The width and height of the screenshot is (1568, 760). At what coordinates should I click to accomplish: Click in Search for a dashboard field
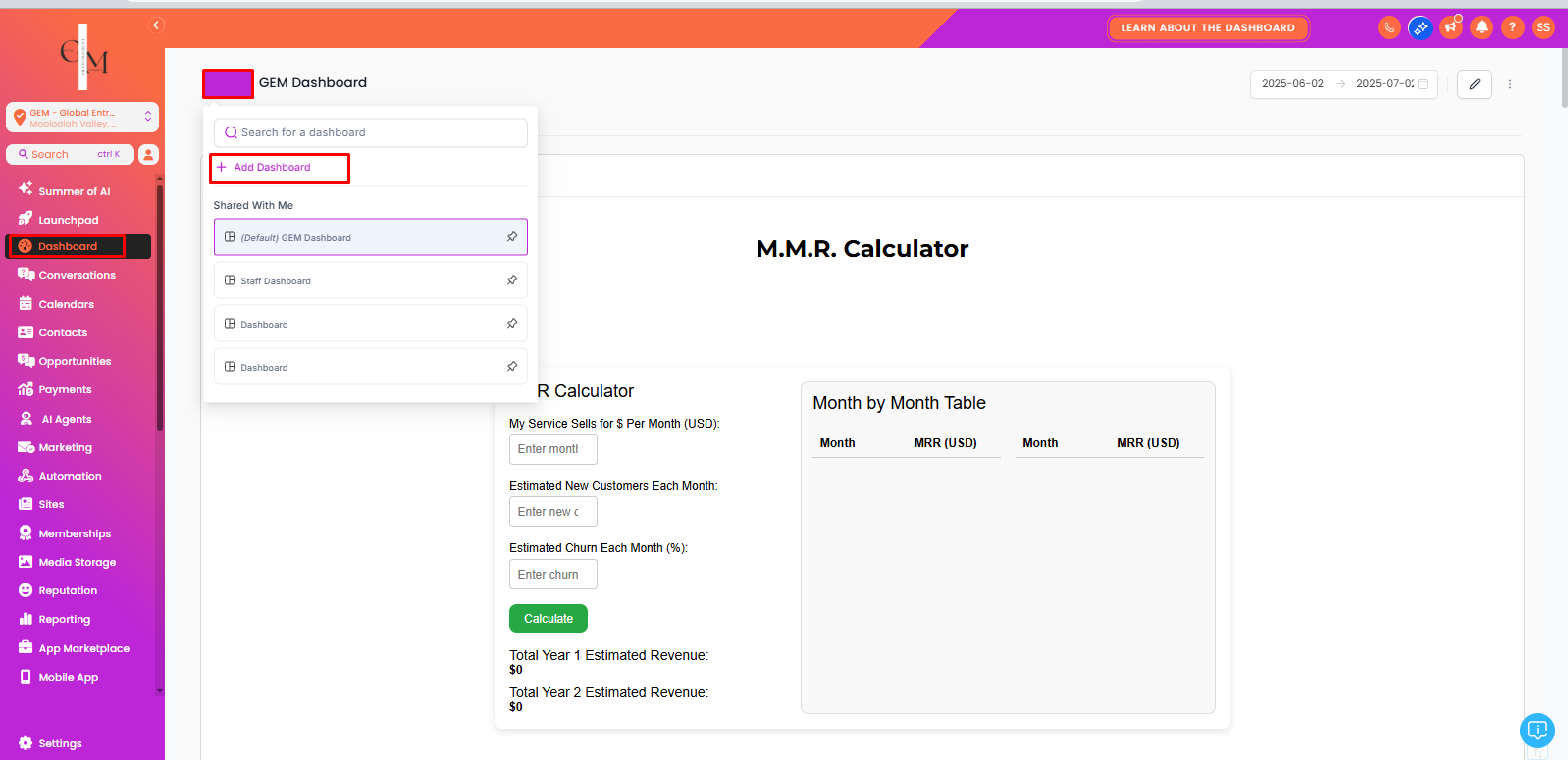coord(371,132)
